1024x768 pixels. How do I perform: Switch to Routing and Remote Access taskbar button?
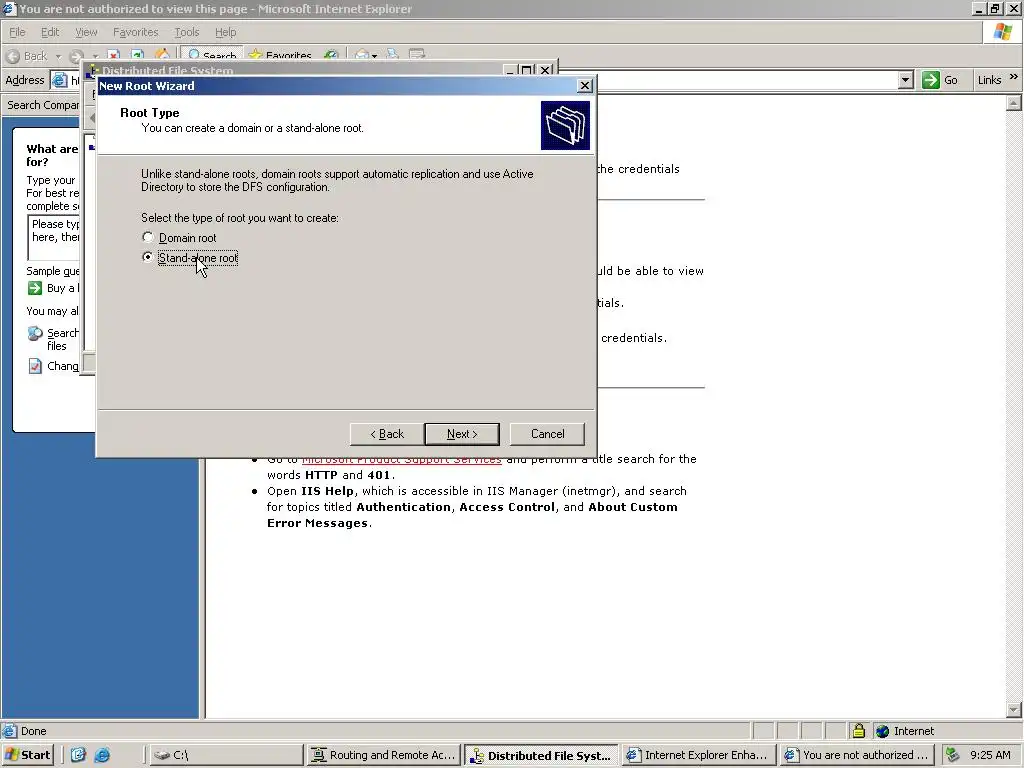click(x=383, y=755)
